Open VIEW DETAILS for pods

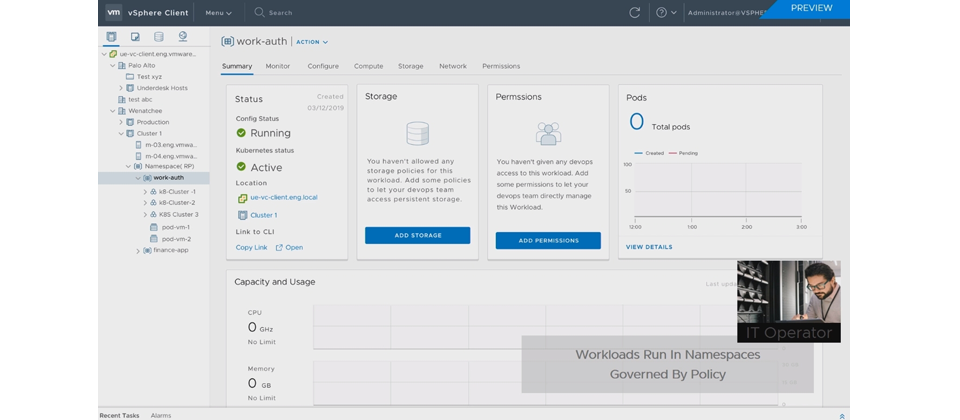[x=649, y=247]
